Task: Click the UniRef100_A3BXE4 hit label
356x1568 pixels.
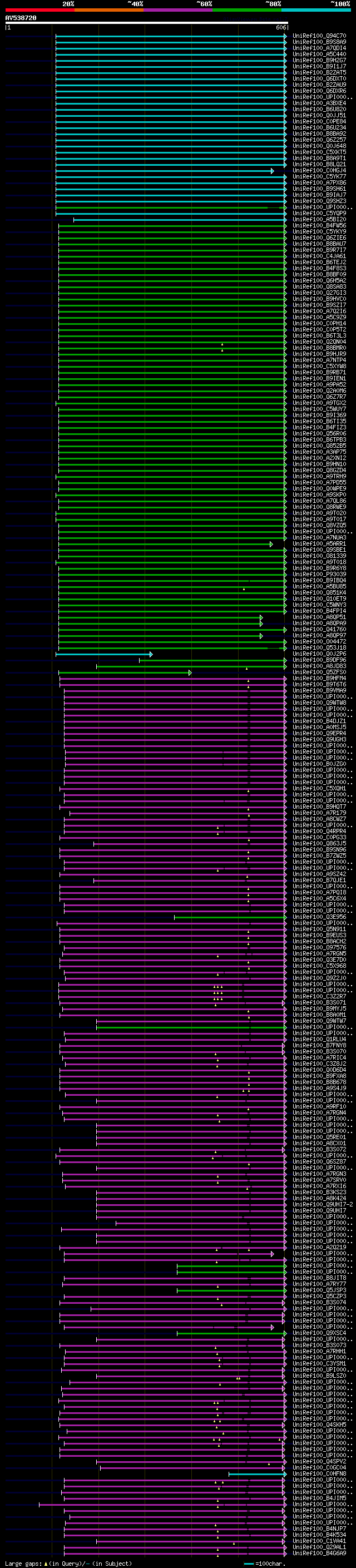Action: (319, 103)
